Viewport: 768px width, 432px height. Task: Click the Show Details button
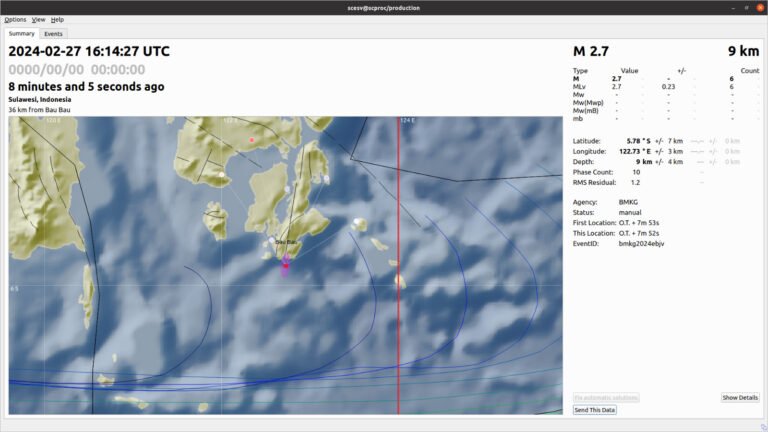point(740,398)
